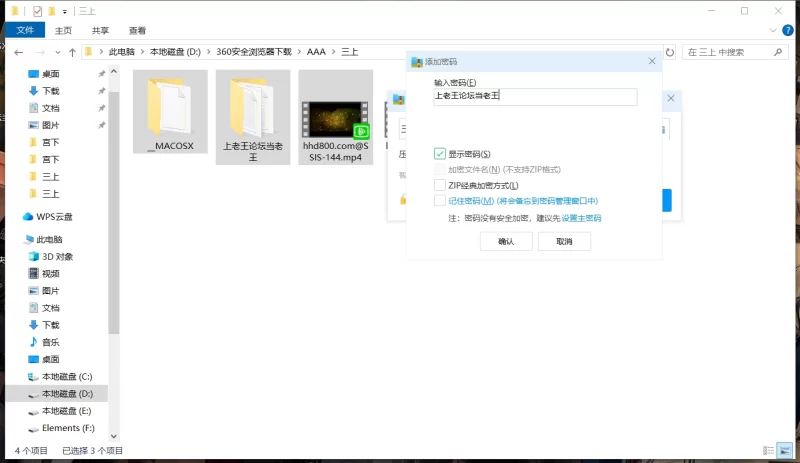Close the compression dialog behind the password dialog

(671, 98)
